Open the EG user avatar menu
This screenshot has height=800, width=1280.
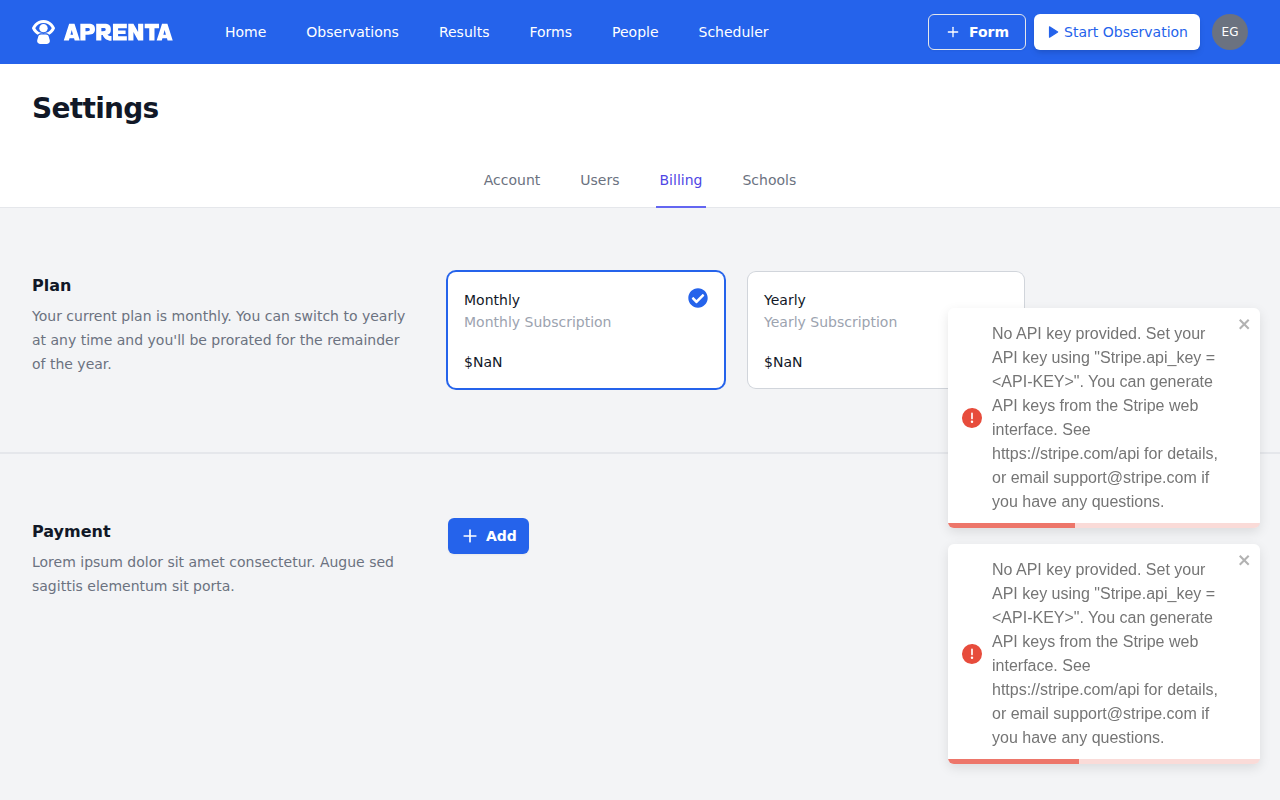tap(1229, 31)
